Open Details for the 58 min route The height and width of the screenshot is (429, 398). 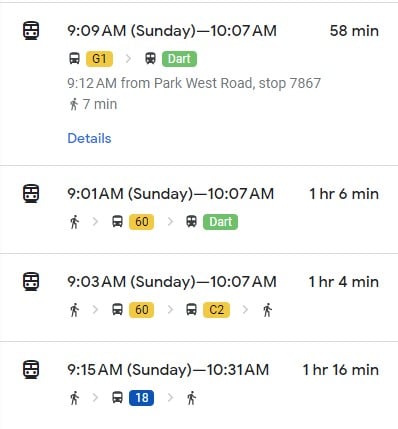pyautogui.click(x=89, y=138)
